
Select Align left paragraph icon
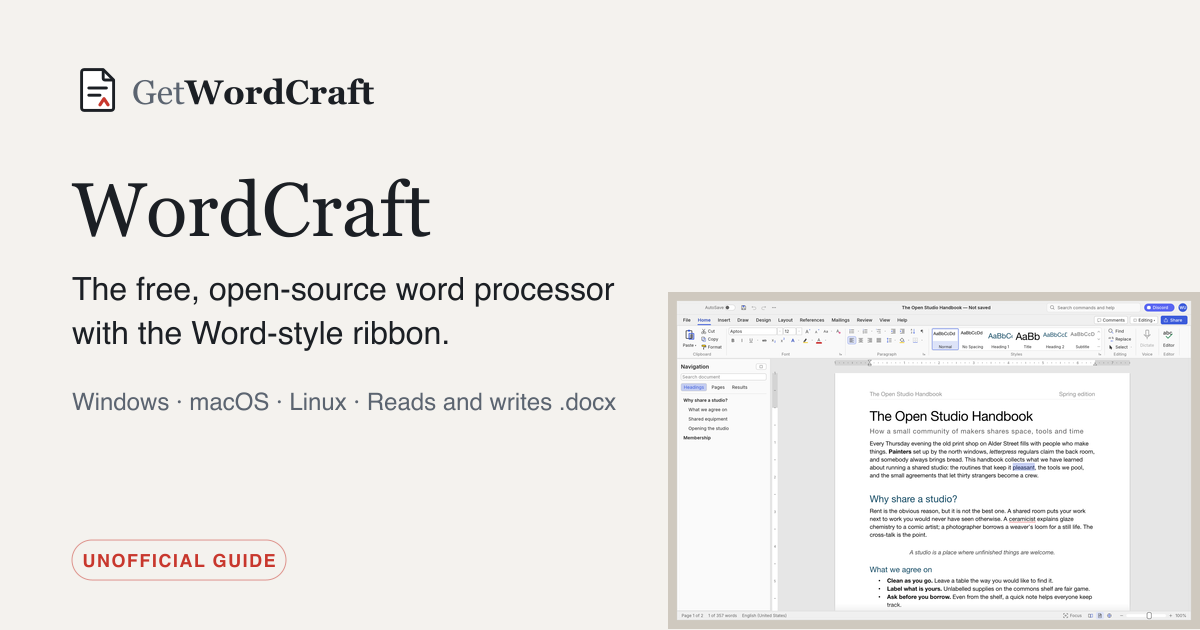(x=852, y=340)
